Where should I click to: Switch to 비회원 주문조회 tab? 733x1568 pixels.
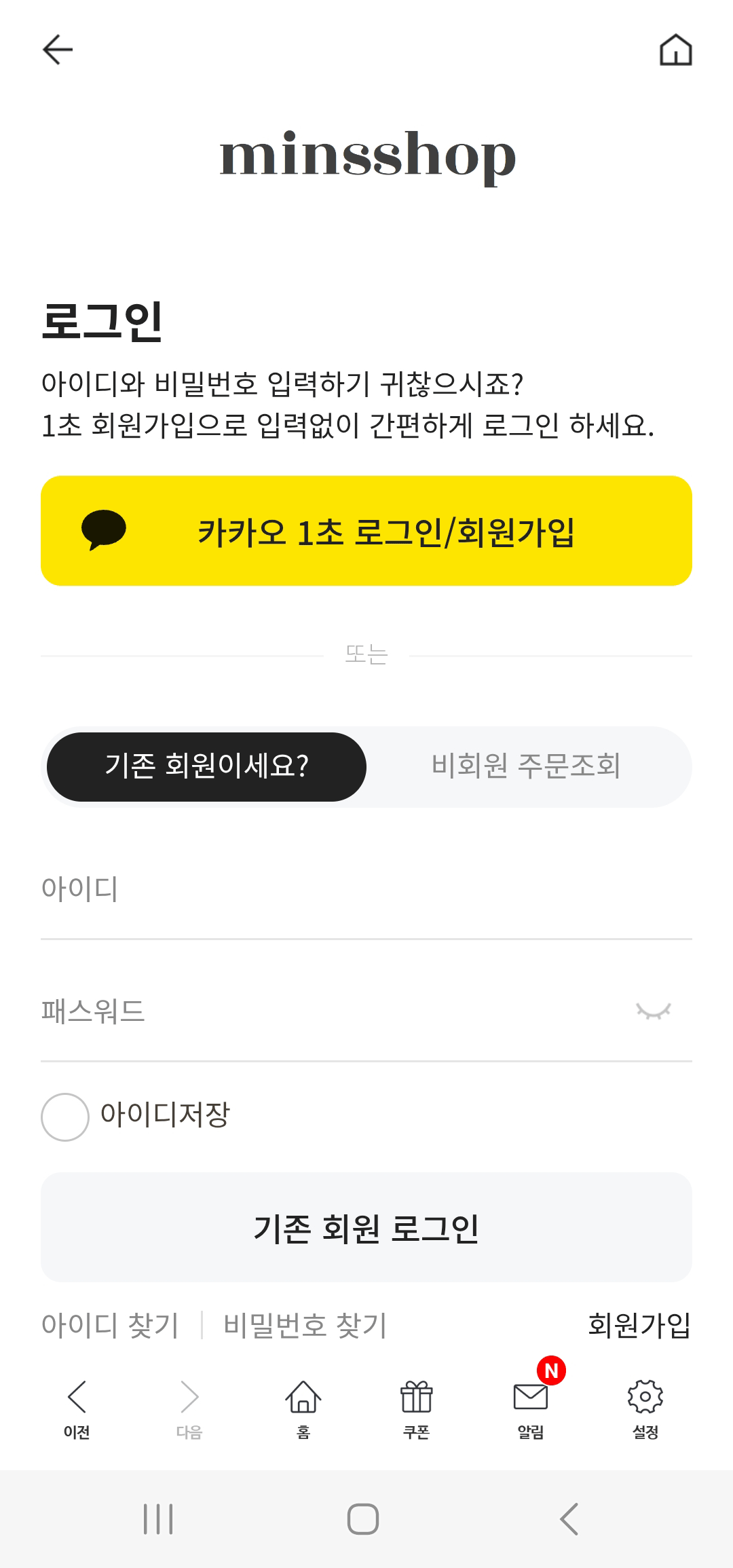[x=526, y=766]
